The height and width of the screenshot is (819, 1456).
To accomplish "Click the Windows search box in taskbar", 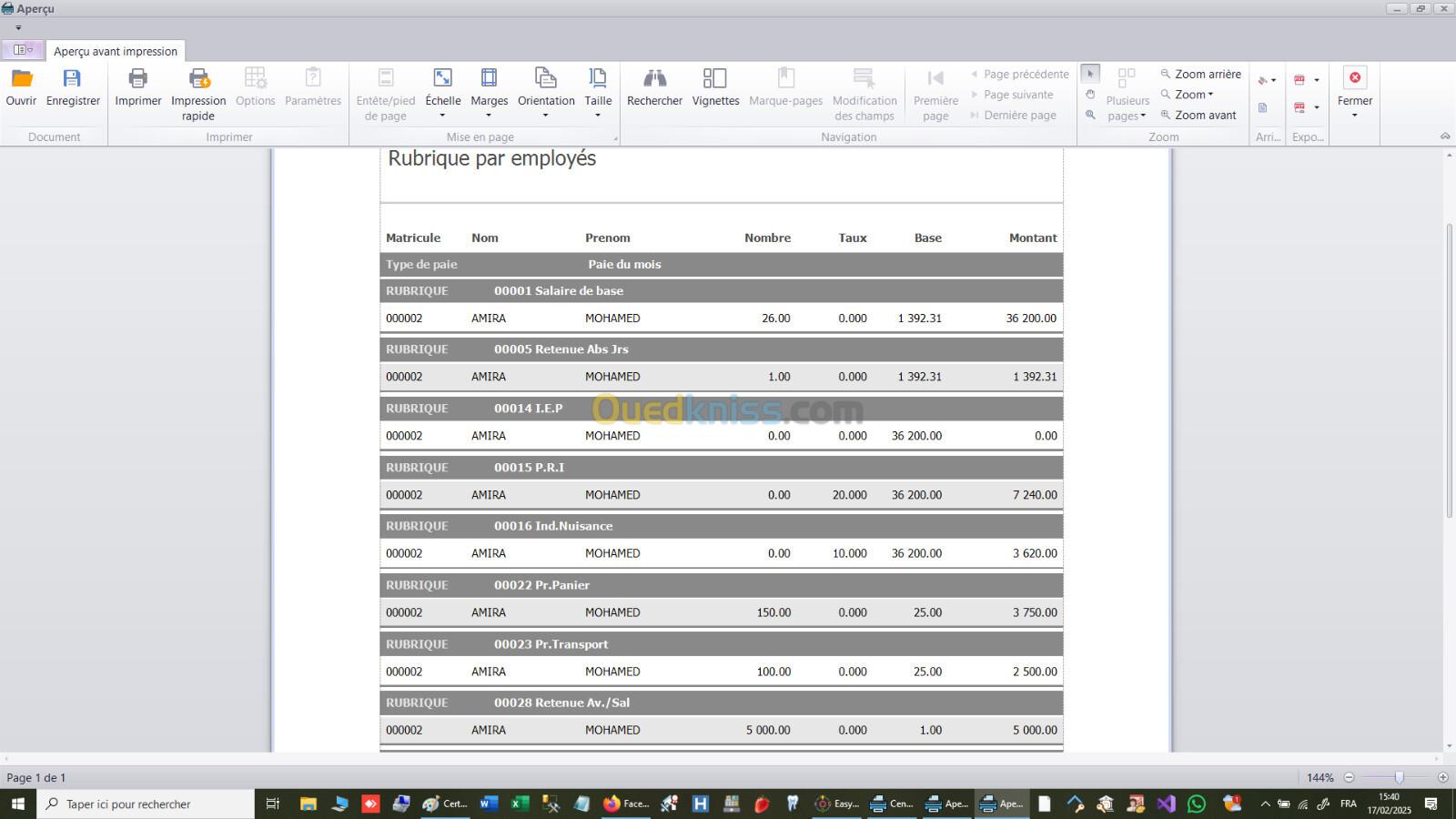I will click(x=146, y=804).
